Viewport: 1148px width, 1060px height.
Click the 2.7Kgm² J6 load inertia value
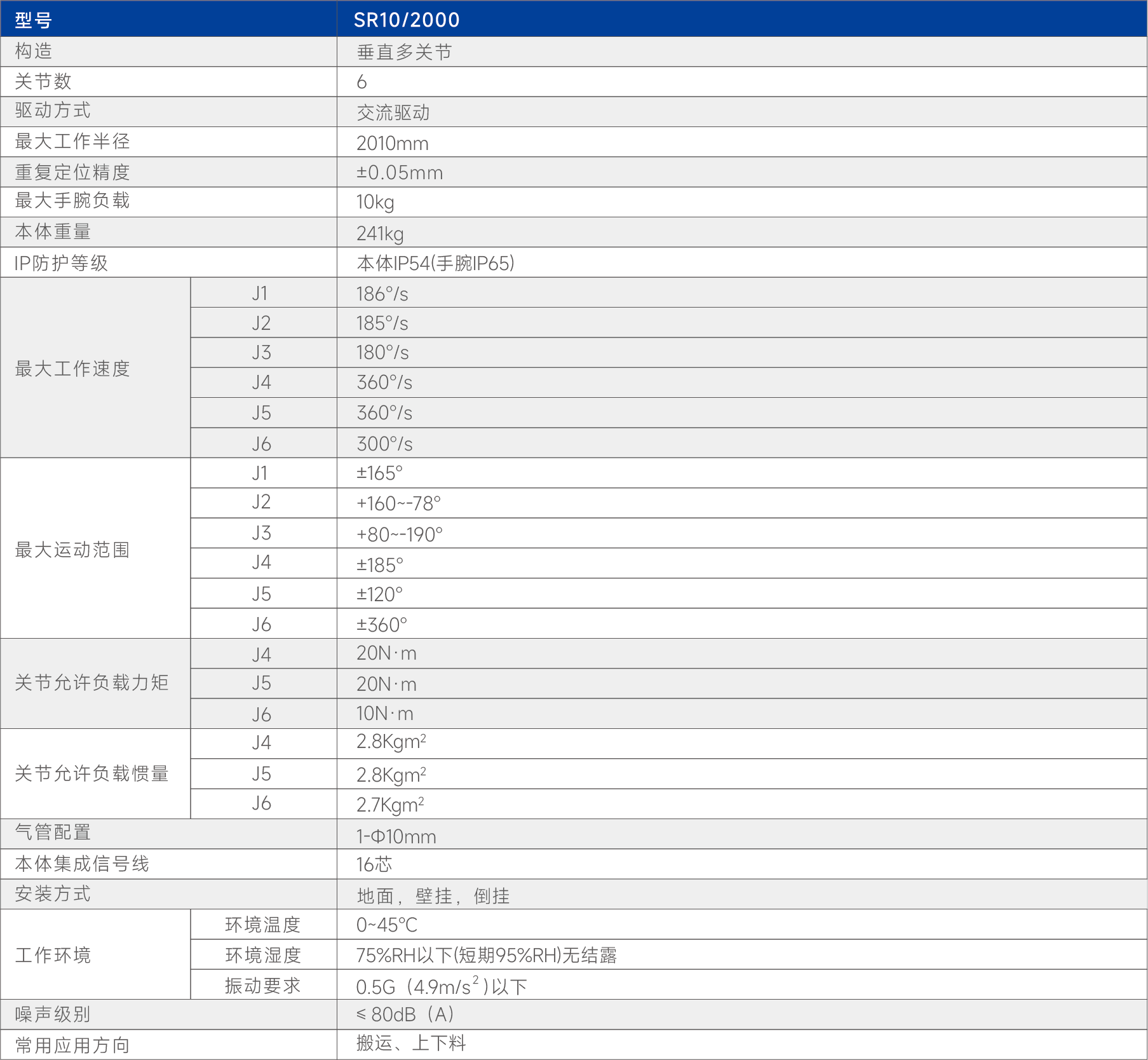coord(390,805)
